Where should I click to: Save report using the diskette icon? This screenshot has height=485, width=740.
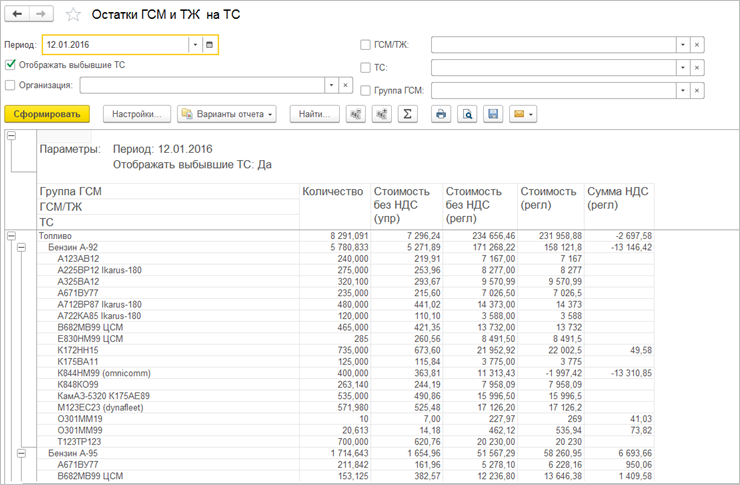pos(492,114)
